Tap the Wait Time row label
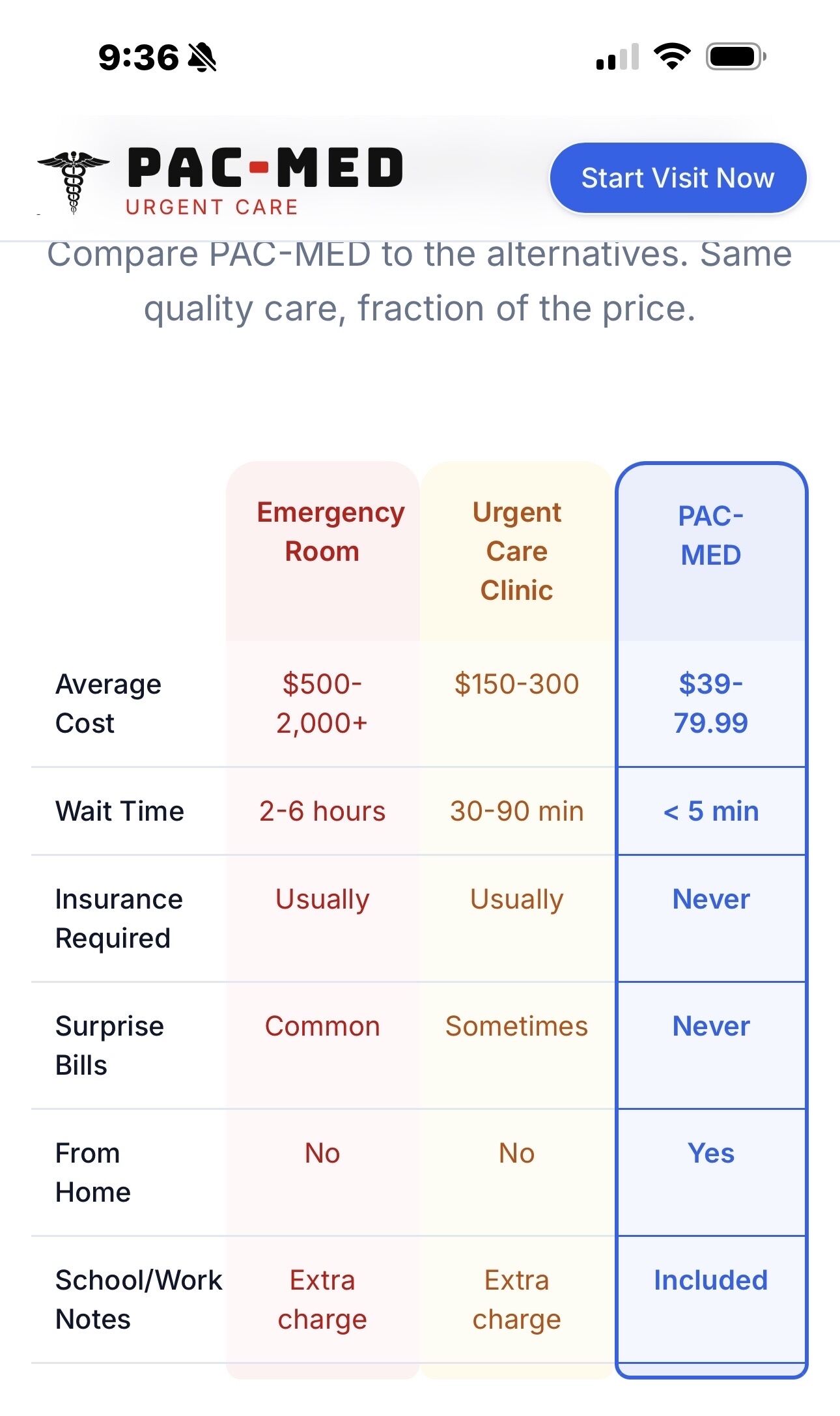Screen dimensions: 840x1416 tap(120, 811)
